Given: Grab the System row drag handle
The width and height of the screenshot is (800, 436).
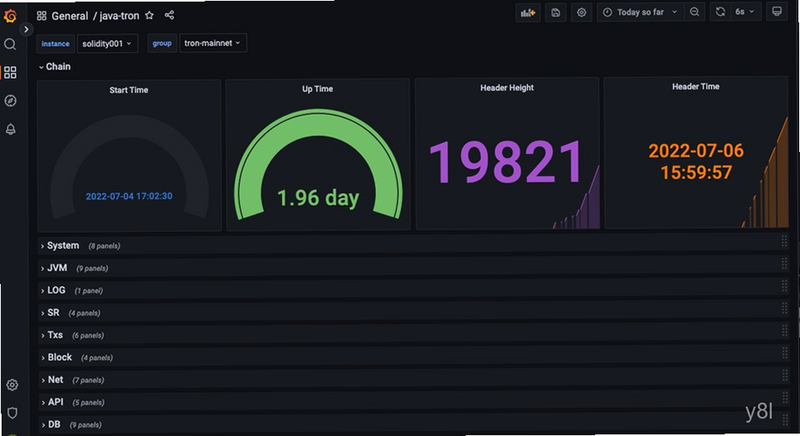Looking at the screenshot, I should click(784, 242).
